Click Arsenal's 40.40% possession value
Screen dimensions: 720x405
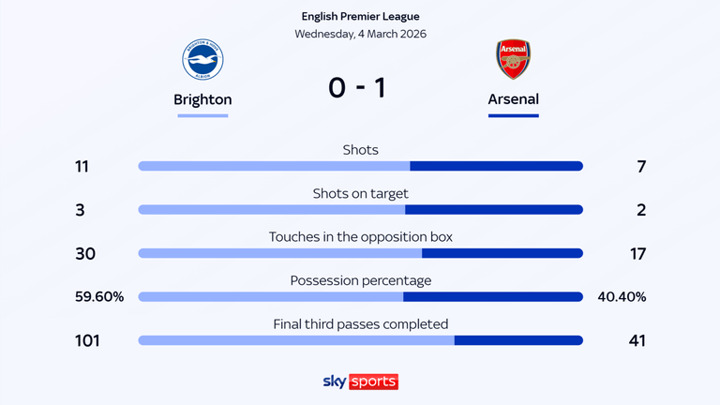click(622, 297)
